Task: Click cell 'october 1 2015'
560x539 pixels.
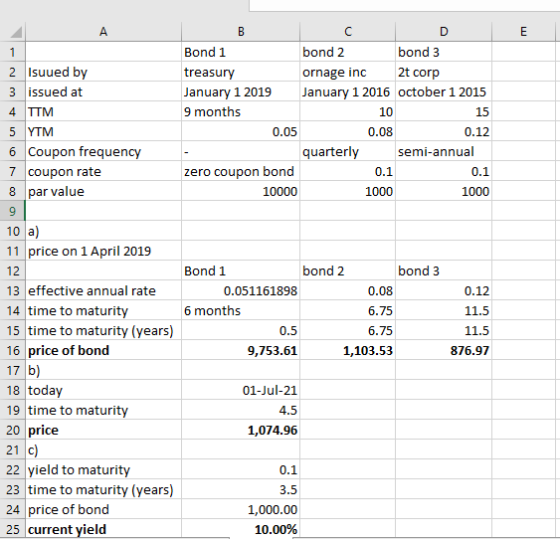Action: tap(444, 92)
